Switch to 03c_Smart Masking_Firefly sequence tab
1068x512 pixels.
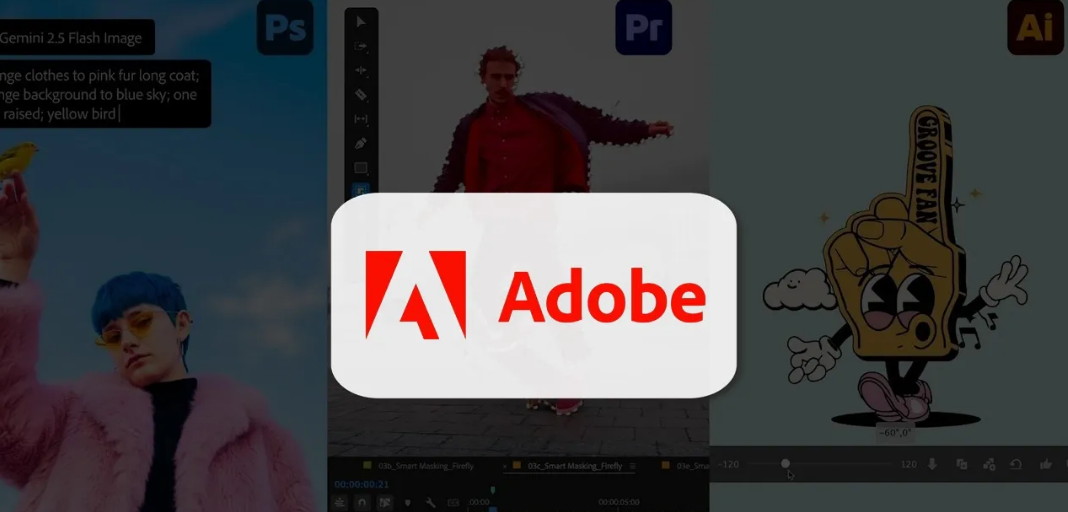[575, 466]
